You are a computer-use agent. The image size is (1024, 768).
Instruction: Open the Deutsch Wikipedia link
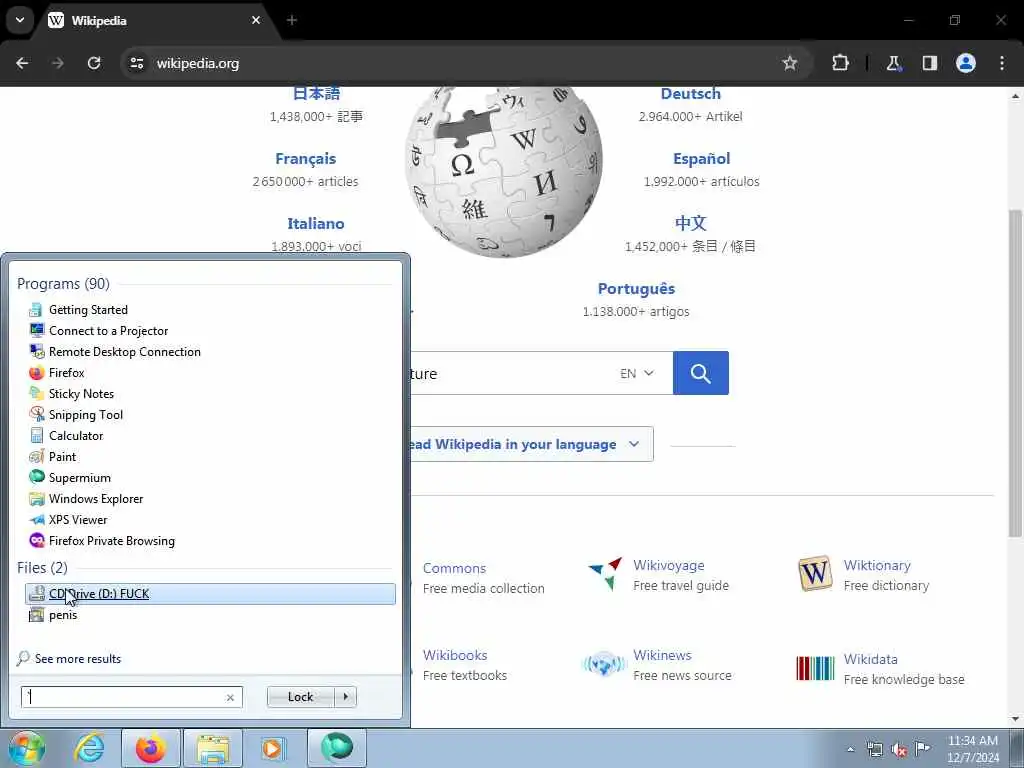click(x=690, y=93)
